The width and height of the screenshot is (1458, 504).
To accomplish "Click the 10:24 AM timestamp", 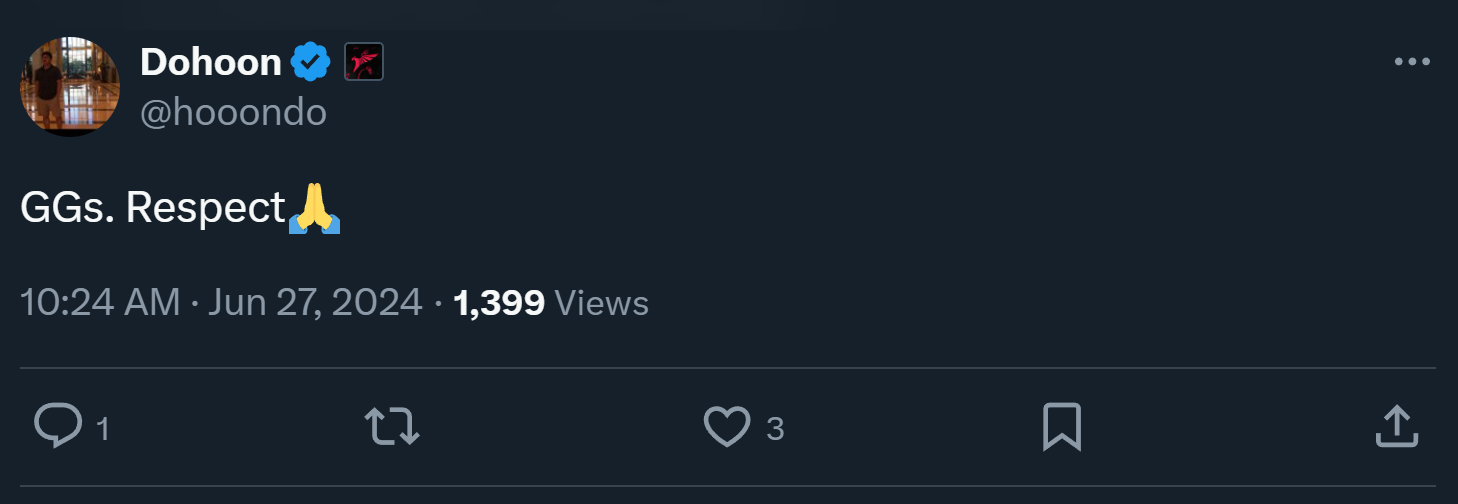I will point(100,303).
